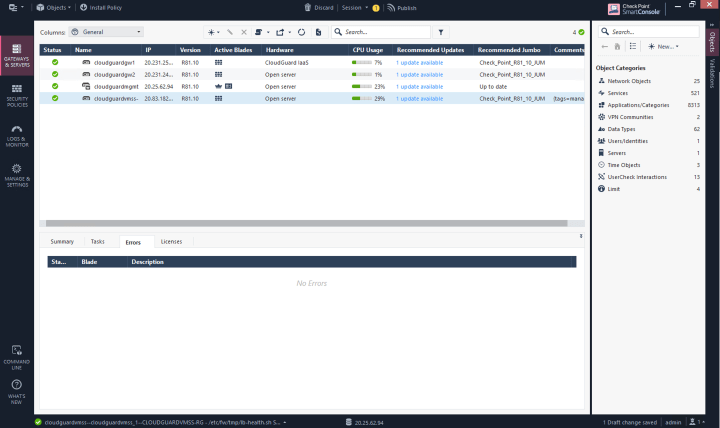Discard the session changes

coord(319,7)
